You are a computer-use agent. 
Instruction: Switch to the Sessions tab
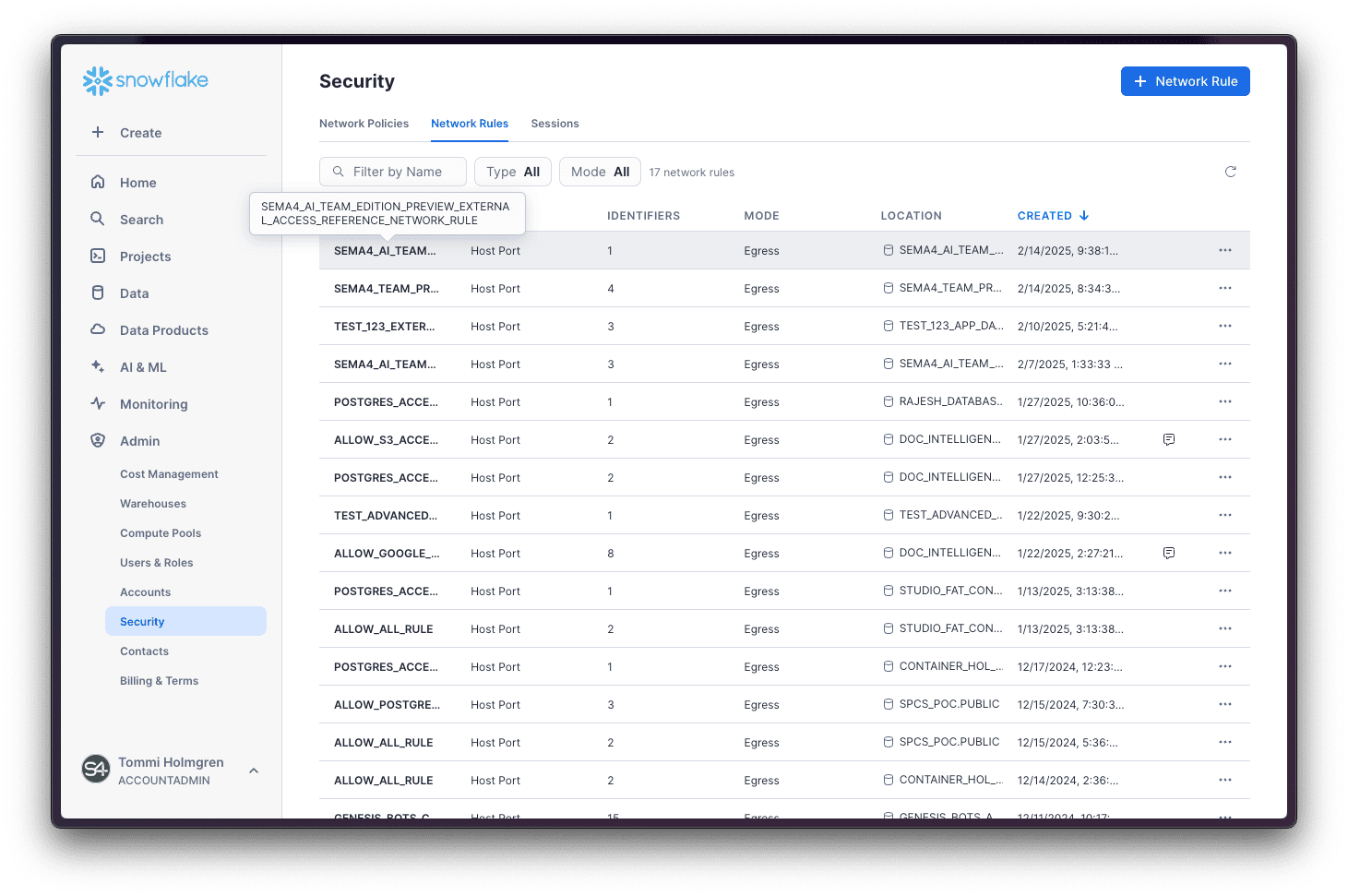(x=555, y=124)
